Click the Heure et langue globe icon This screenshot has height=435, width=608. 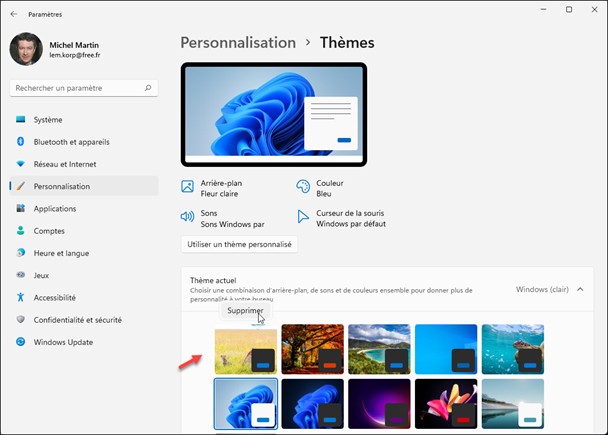tap(21, 253)
